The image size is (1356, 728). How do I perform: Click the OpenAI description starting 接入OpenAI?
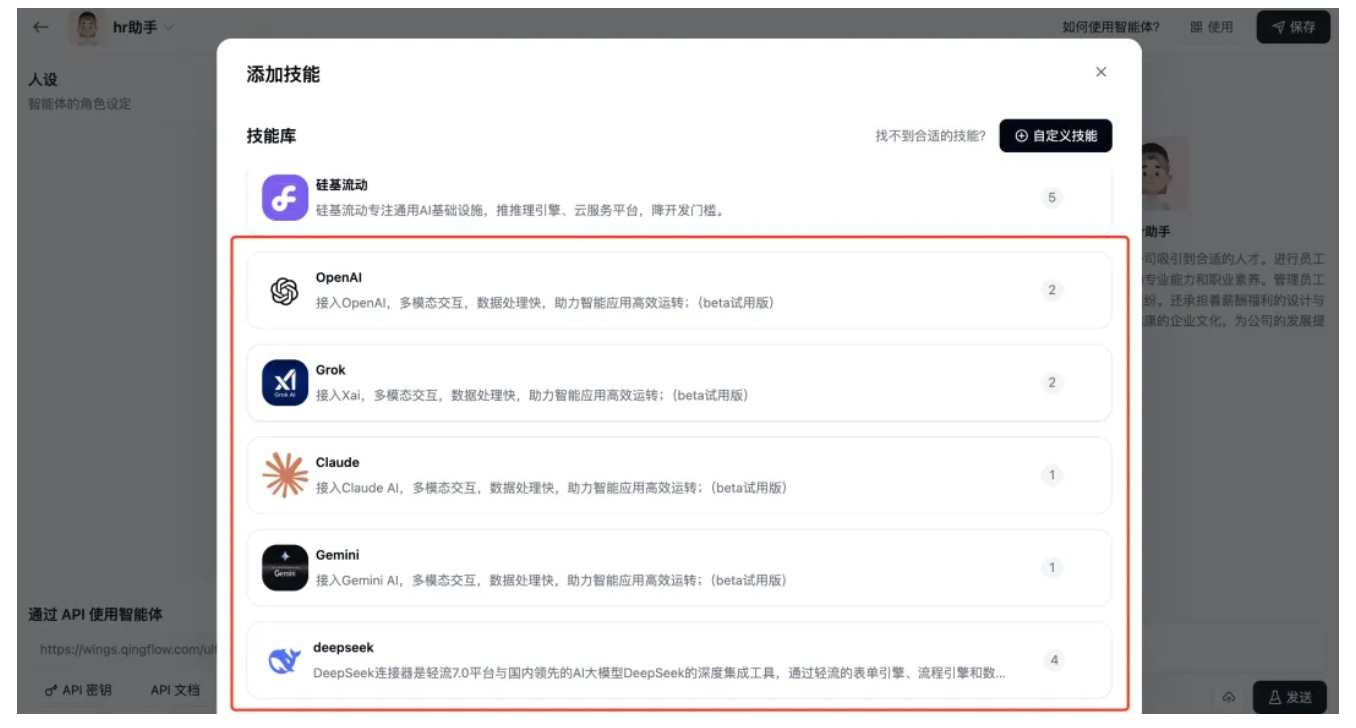(x=545, y=302)
